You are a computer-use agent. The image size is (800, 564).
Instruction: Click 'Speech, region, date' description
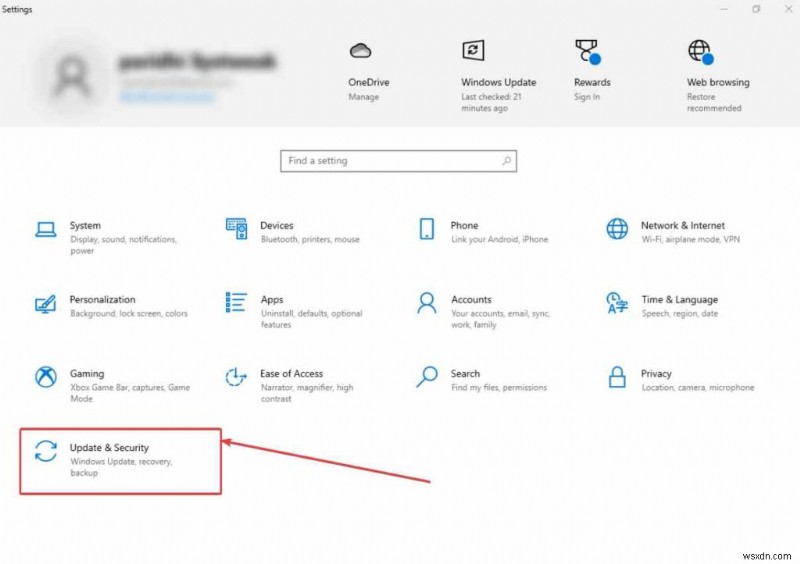click(x=680, y=313)
